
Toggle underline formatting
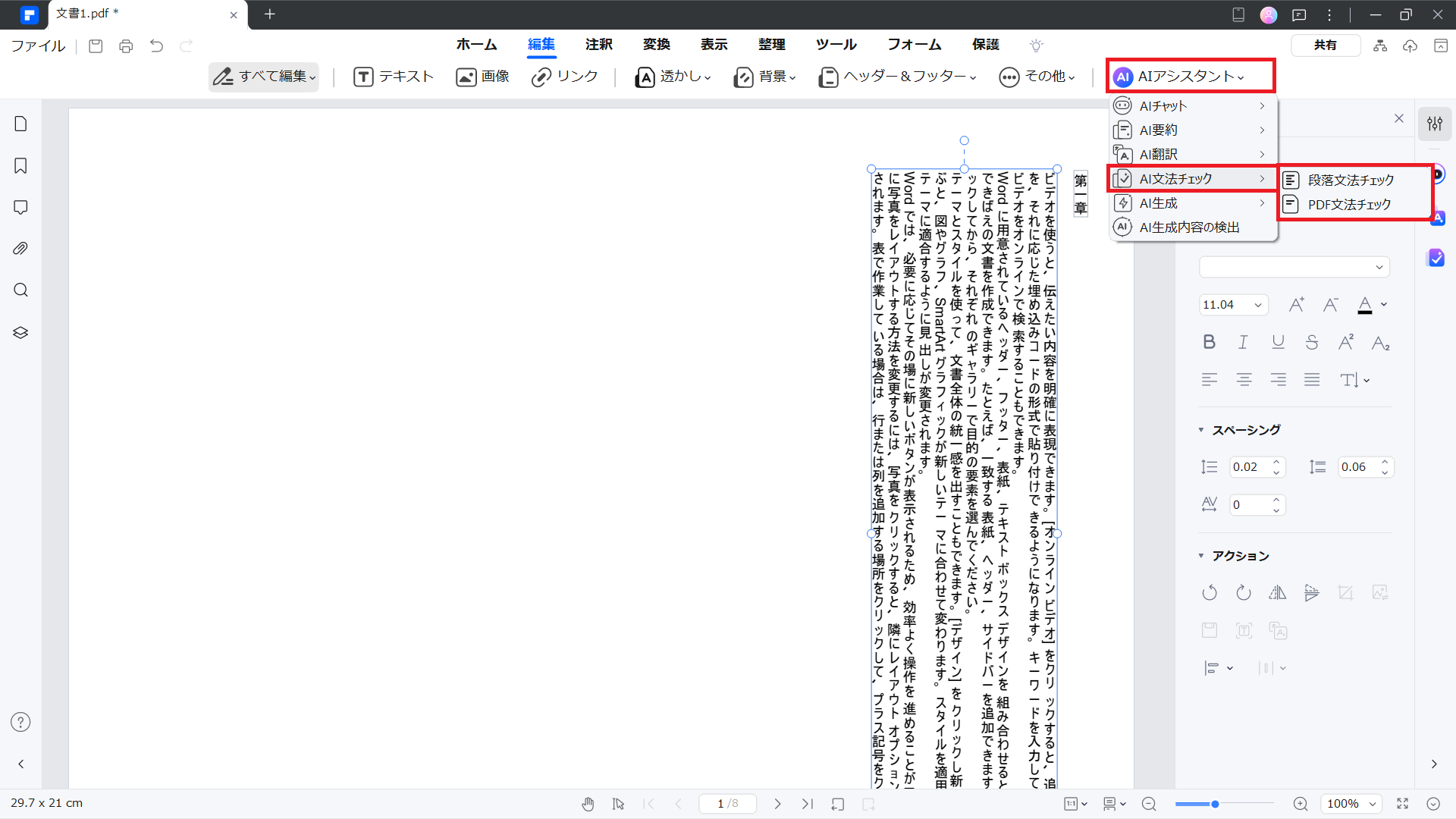(1278, 343)
